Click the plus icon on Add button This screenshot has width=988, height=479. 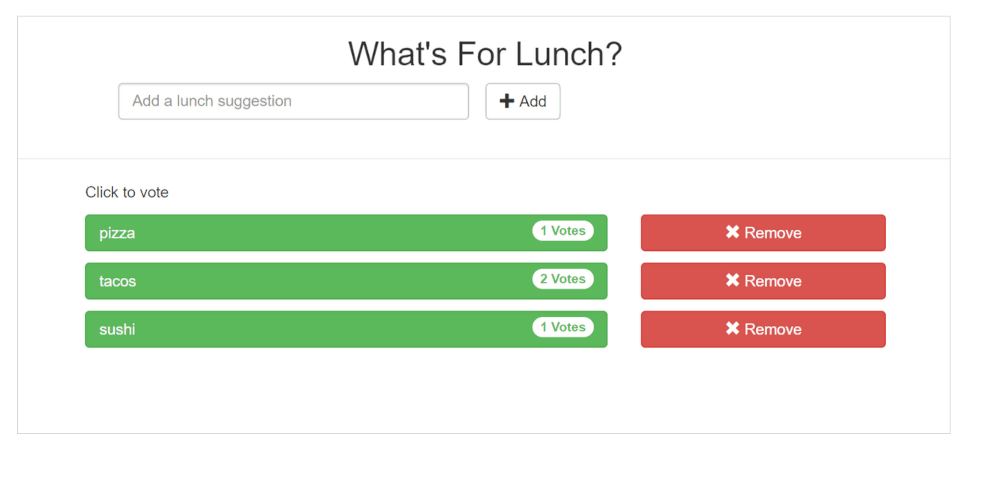[x=507, y=101]
